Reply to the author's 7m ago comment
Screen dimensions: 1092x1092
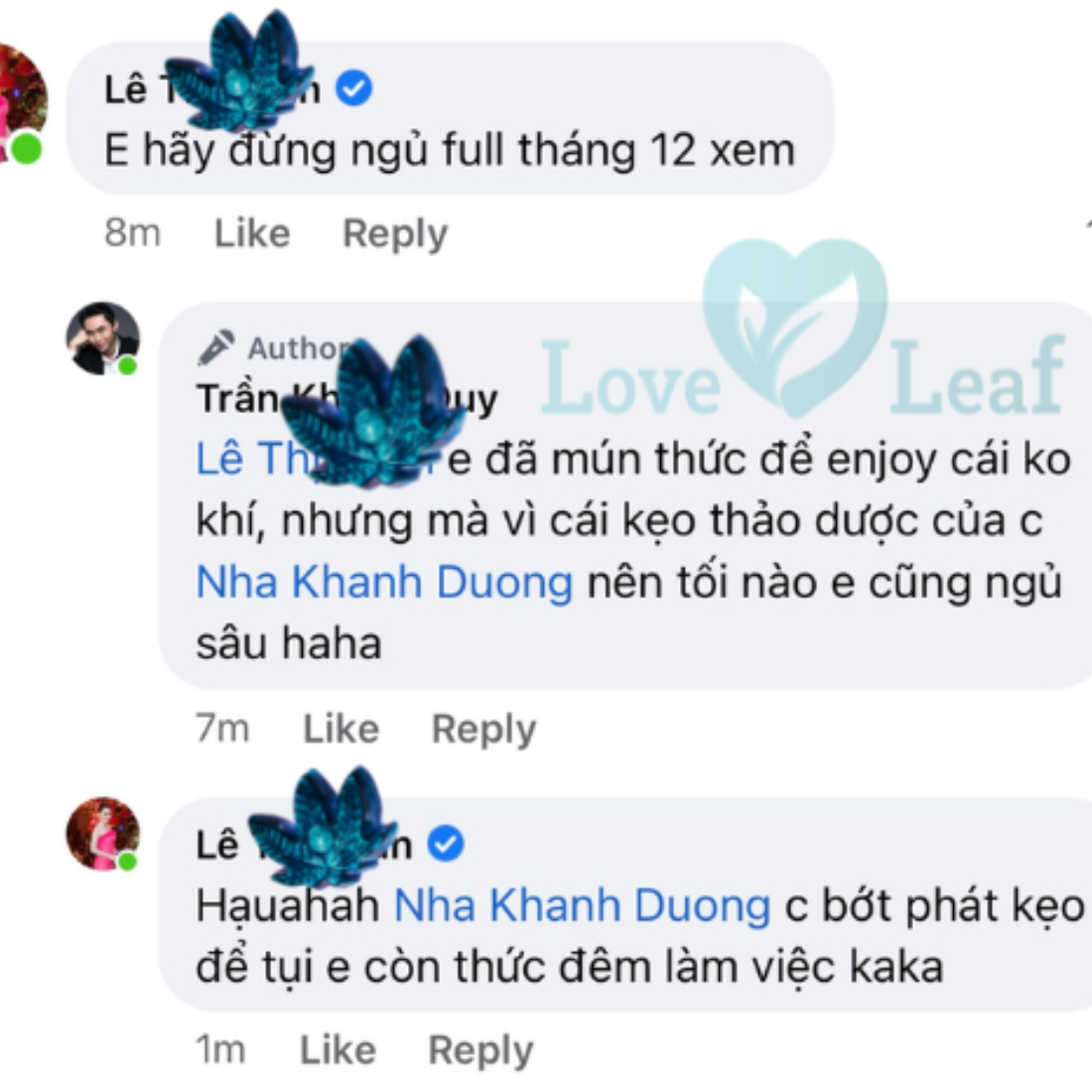484,730
